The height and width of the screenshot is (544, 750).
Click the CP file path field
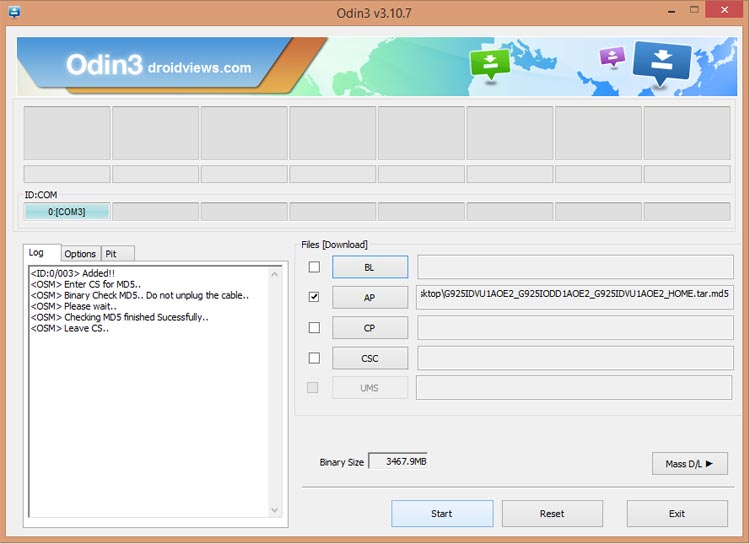(575, 327)
